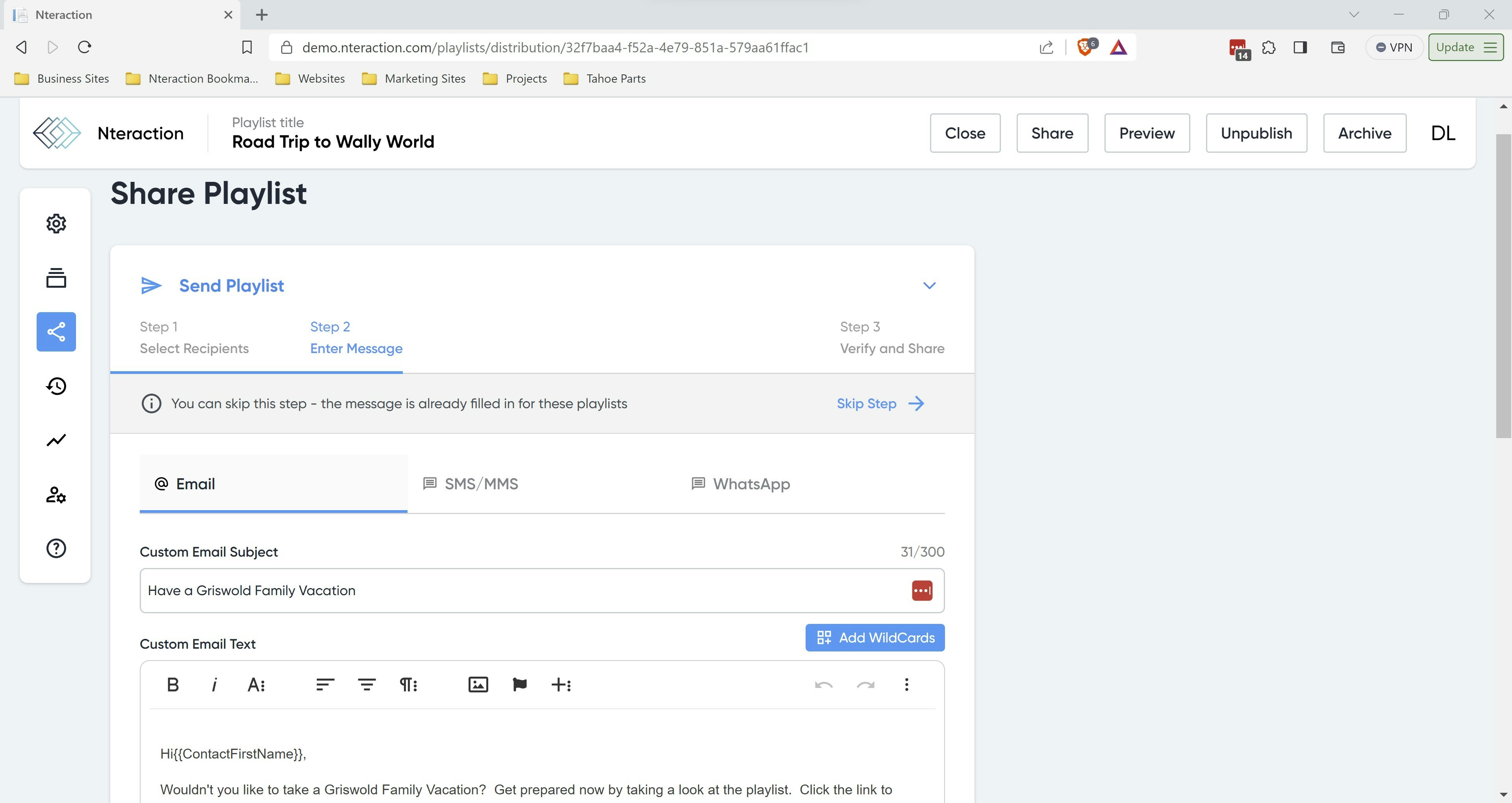Click the browser Update button
The width and height of the screenshot is (1512, 803).
click(x=1466, y=47)
